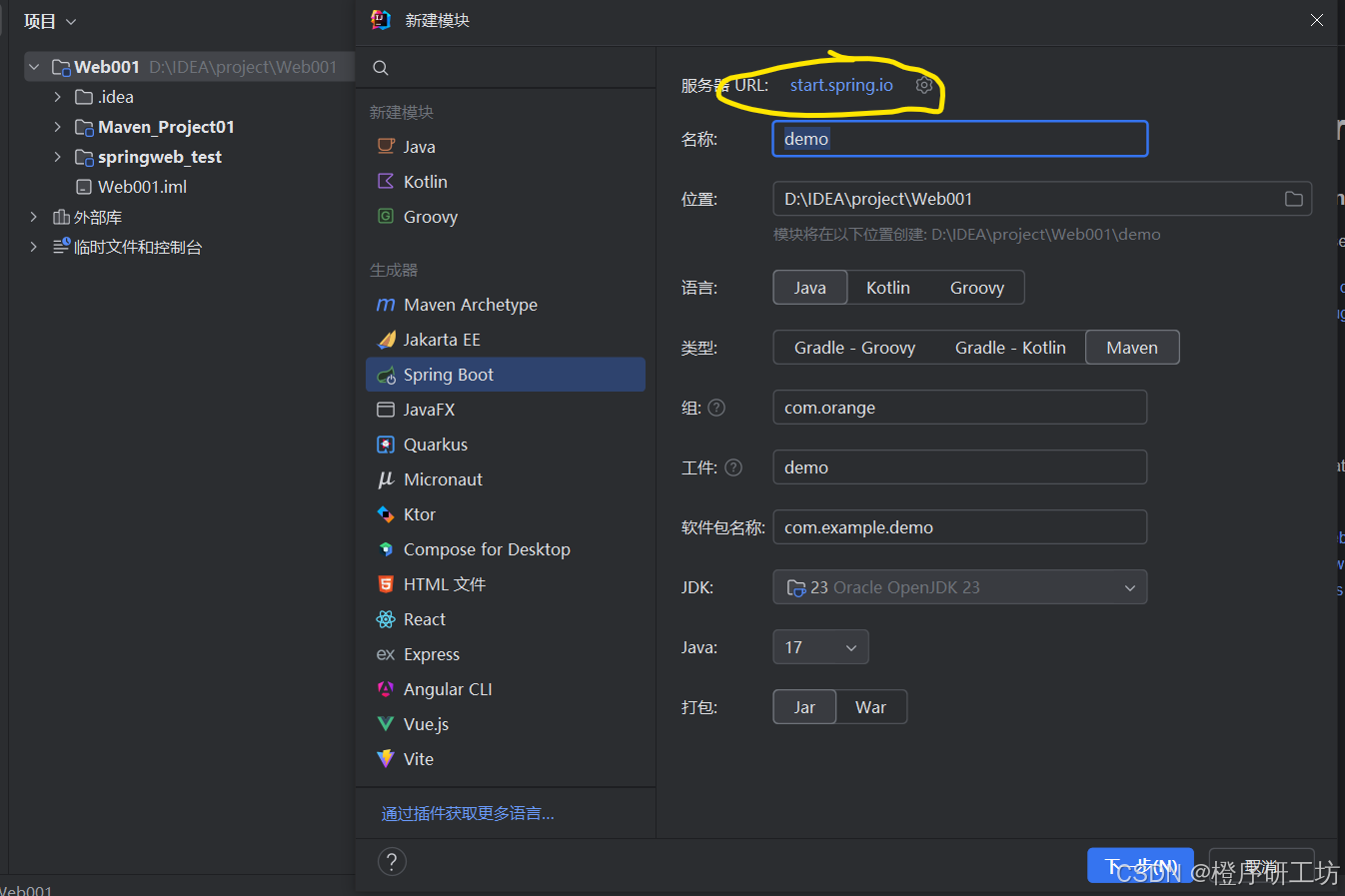The image size is (1345, 896).
Task: Click the Express icon
Action: coord(386,654)
